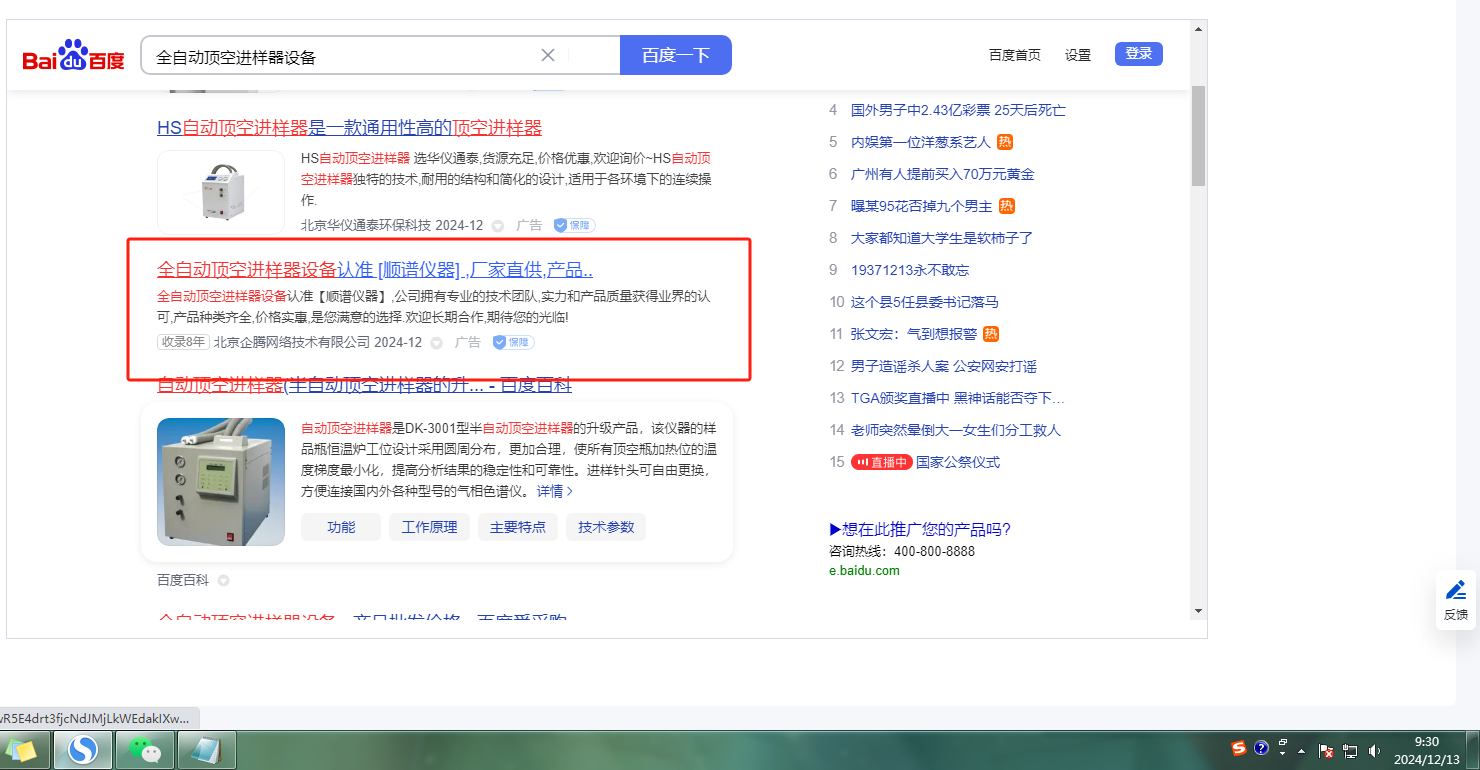The image size is (1480, 770).
Task: Expand dropdown arrow beside 北京华仪通泰环保科技 2024-12
Action: (x=498, y=226)
